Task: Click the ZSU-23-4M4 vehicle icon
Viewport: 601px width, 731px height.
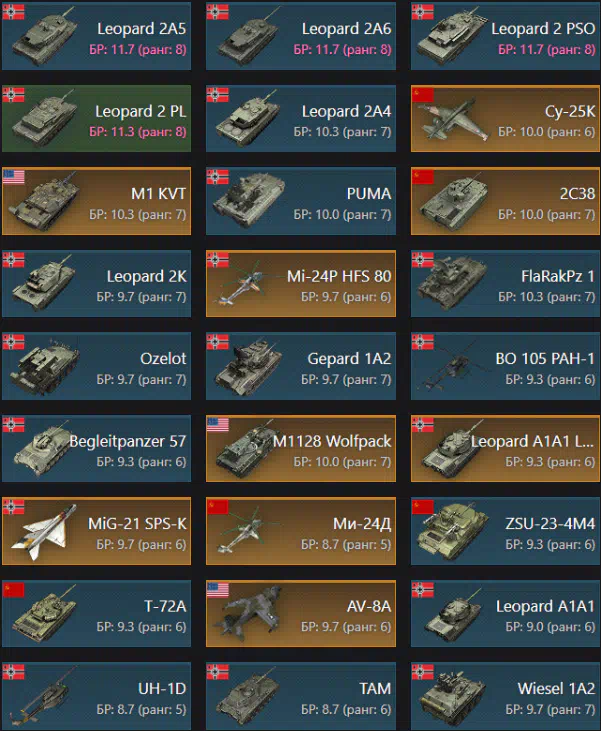Action: pos(452,531)
